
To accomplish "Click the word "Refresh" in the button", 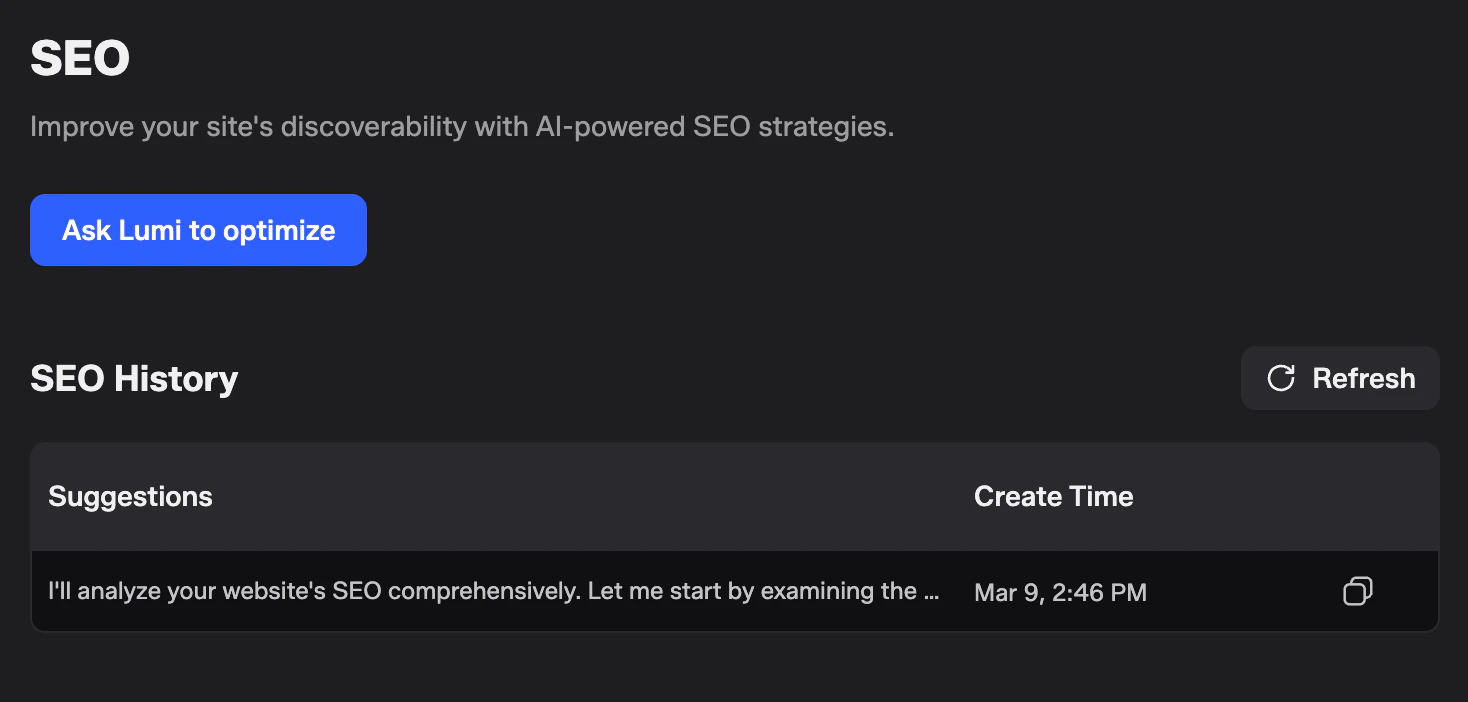I will click(x=1363, y=378).
